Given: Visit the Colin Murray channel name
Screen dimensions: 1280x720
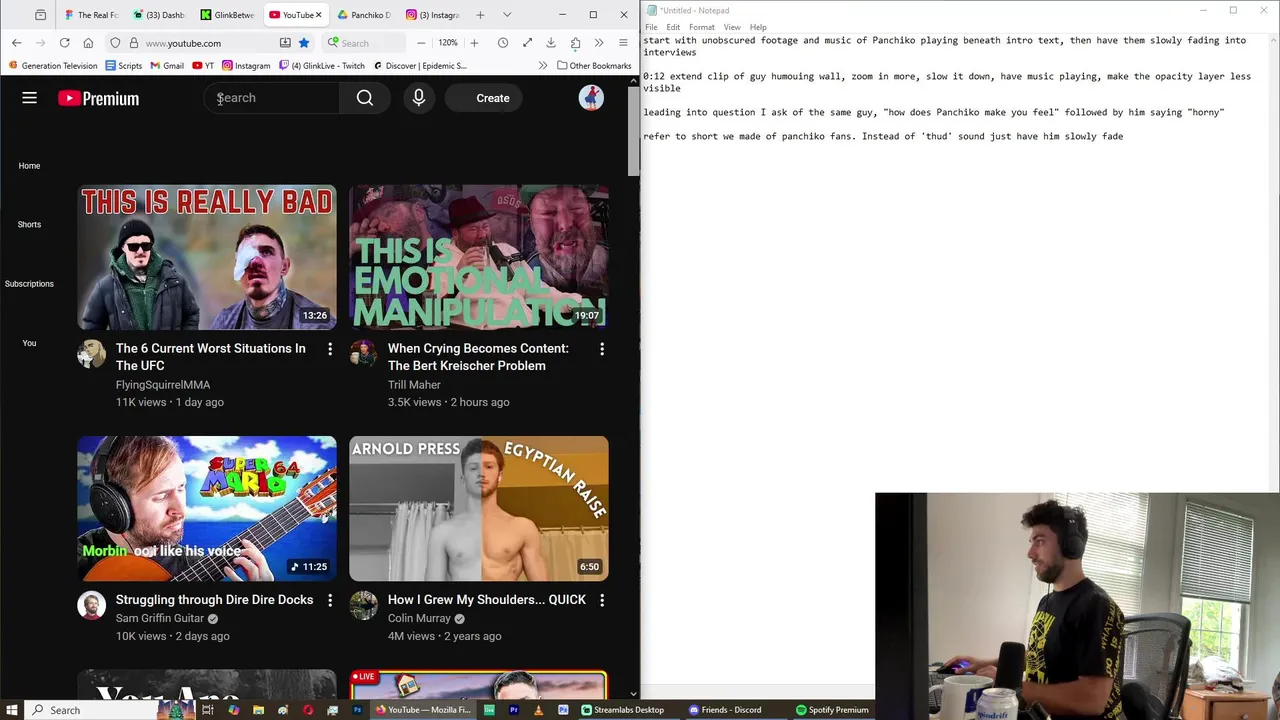Looking at the screenshot, I should [419, 618].
